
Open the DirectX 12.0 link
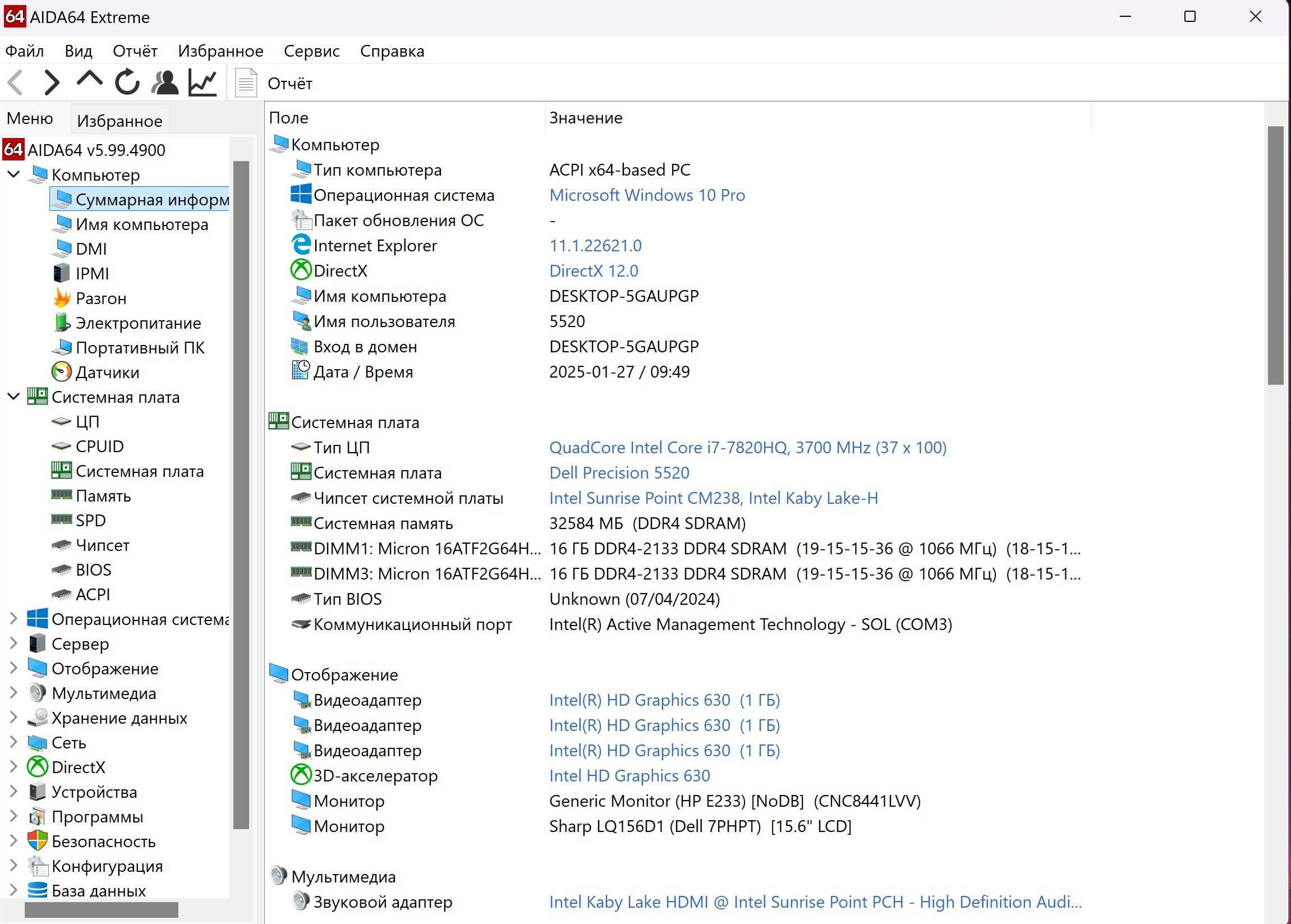pyautogui.click(x=594, y=271)
